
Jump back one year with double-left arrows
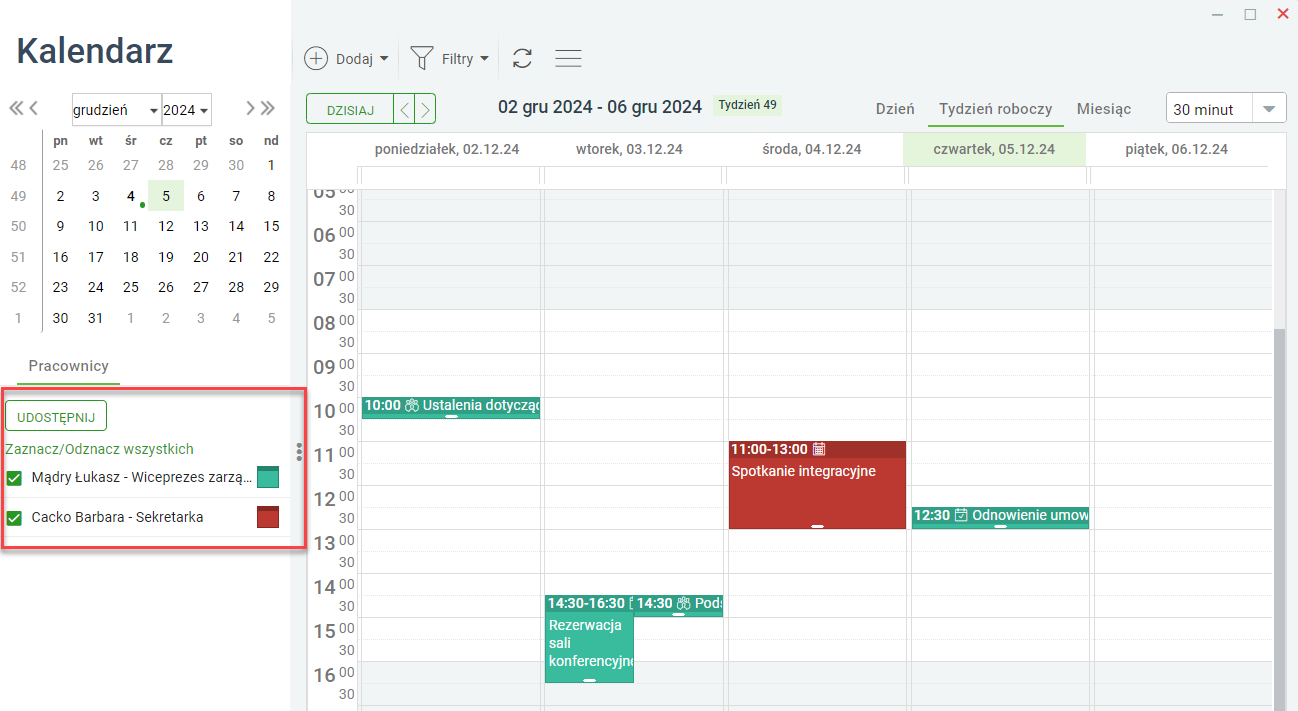point(15,108)
